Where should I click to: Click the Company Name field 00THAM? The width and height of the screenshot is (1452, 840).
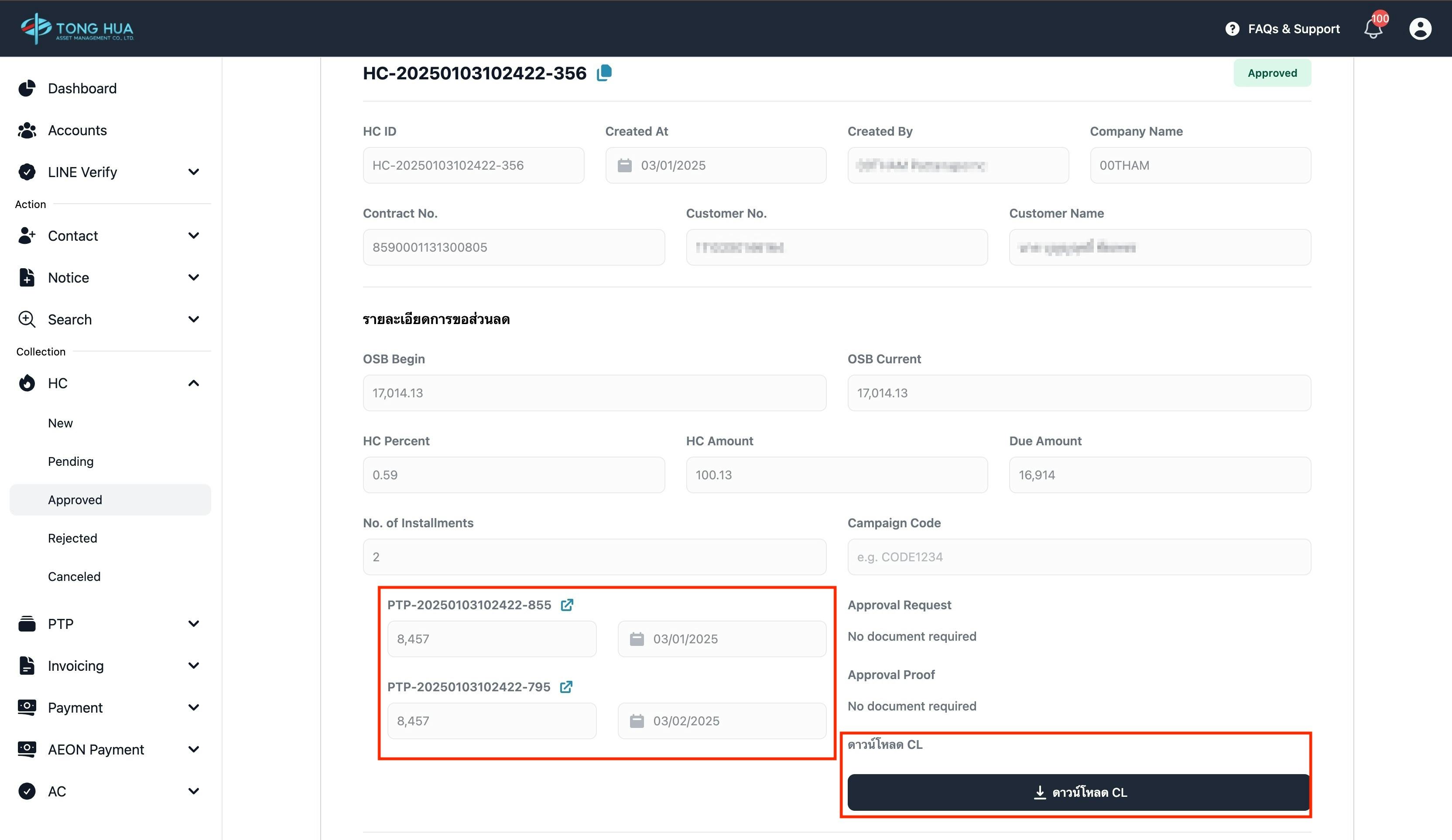1200,165
